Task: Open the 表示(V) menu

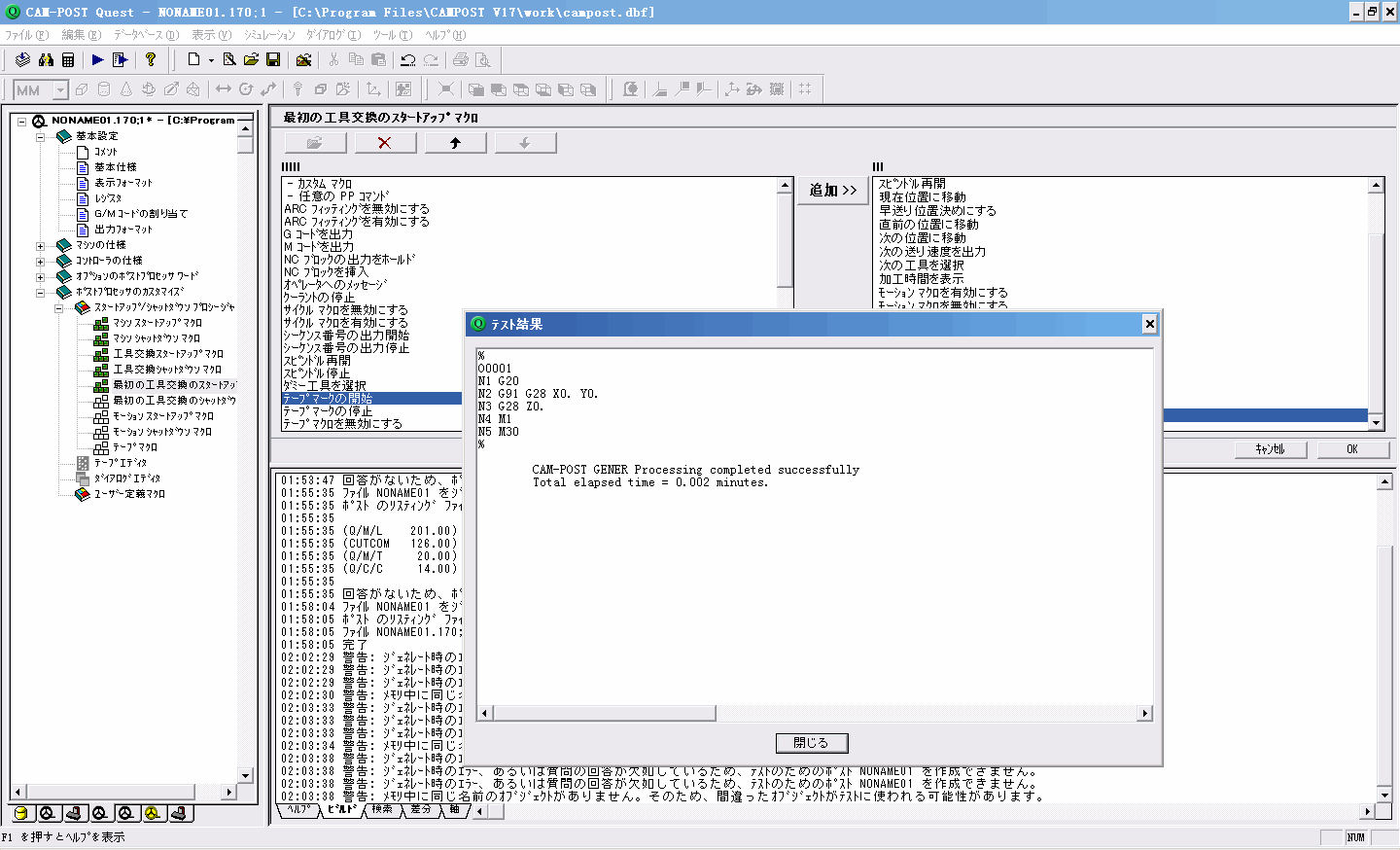Action: click(x=211, y=35)
